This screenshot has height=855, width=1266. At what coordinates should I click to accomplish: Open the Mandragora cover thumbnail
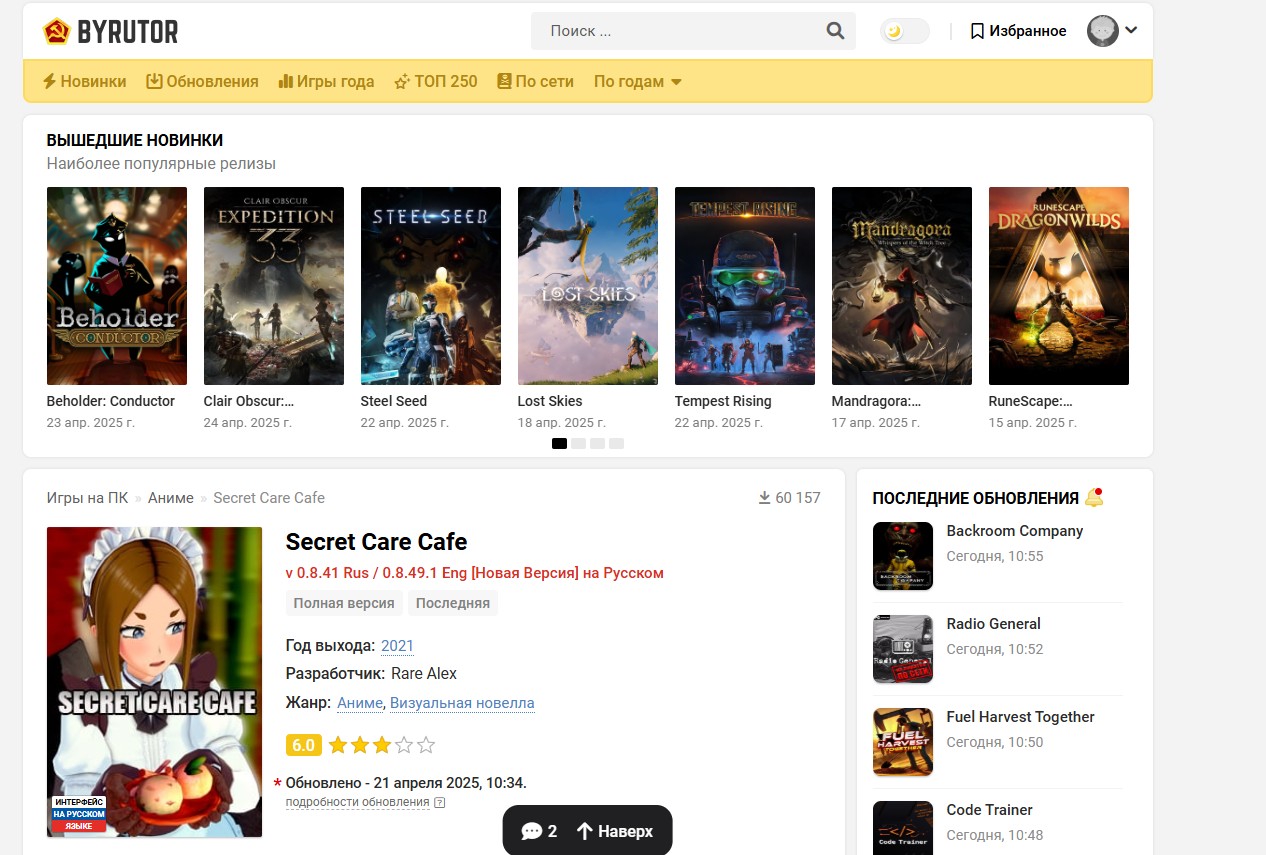click(902, 286)
